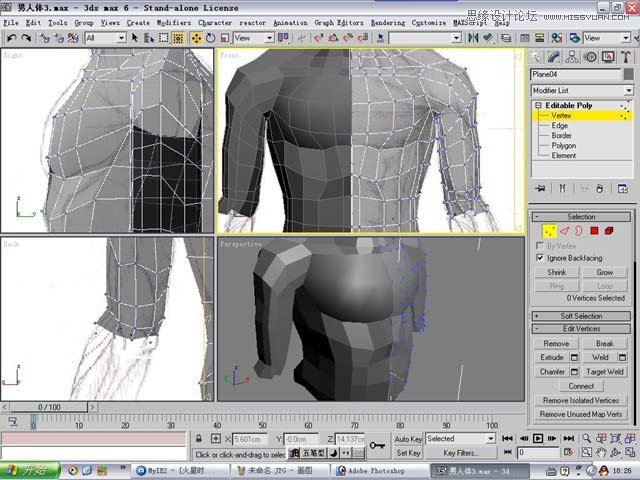Viewport: 640px width, 480px height.
Task: Open the Material Editor icon
Action: (557, 38)
